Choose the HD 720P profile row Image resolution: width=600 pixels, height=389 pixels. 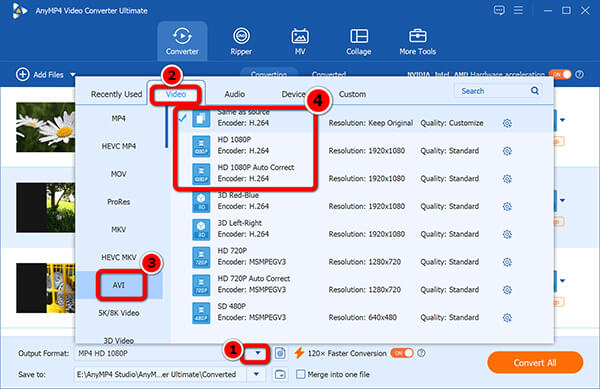point(362,257)
